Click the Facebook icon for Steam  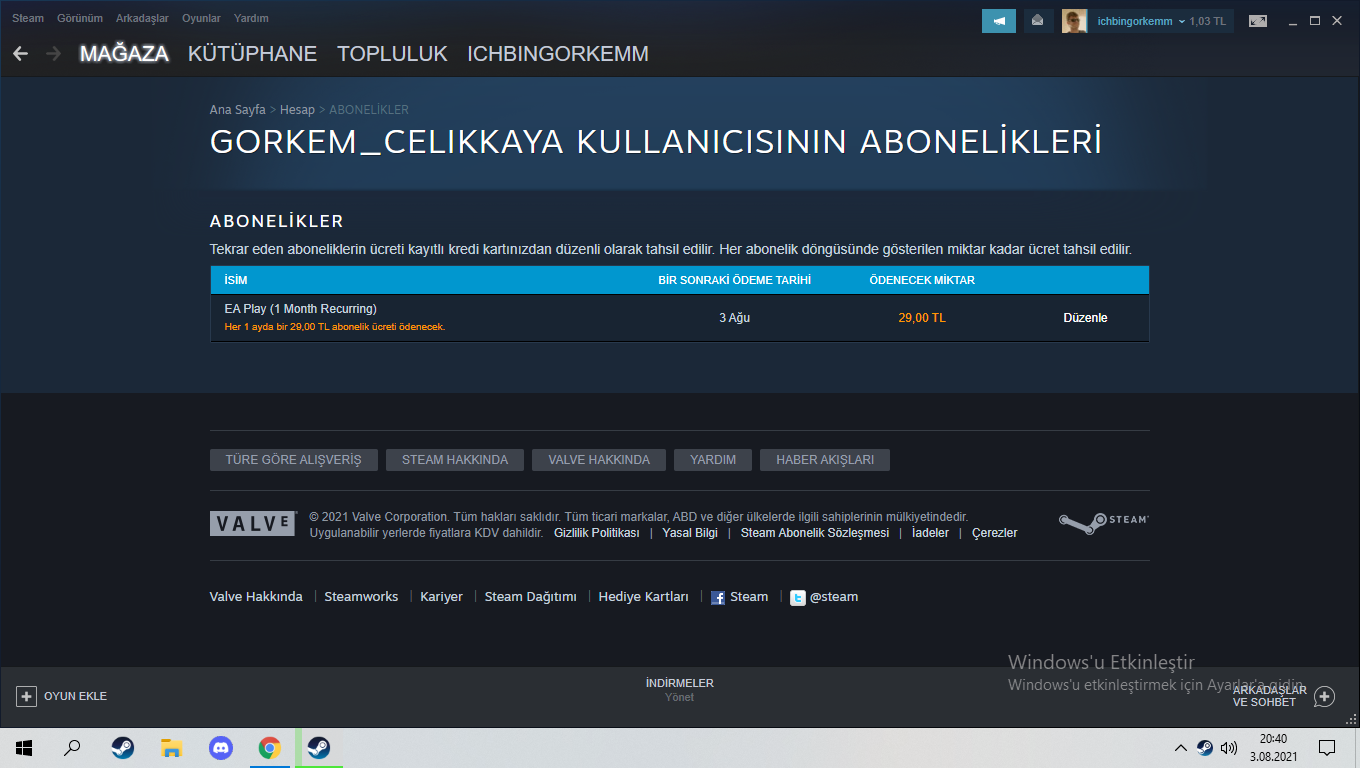[718, 598]
